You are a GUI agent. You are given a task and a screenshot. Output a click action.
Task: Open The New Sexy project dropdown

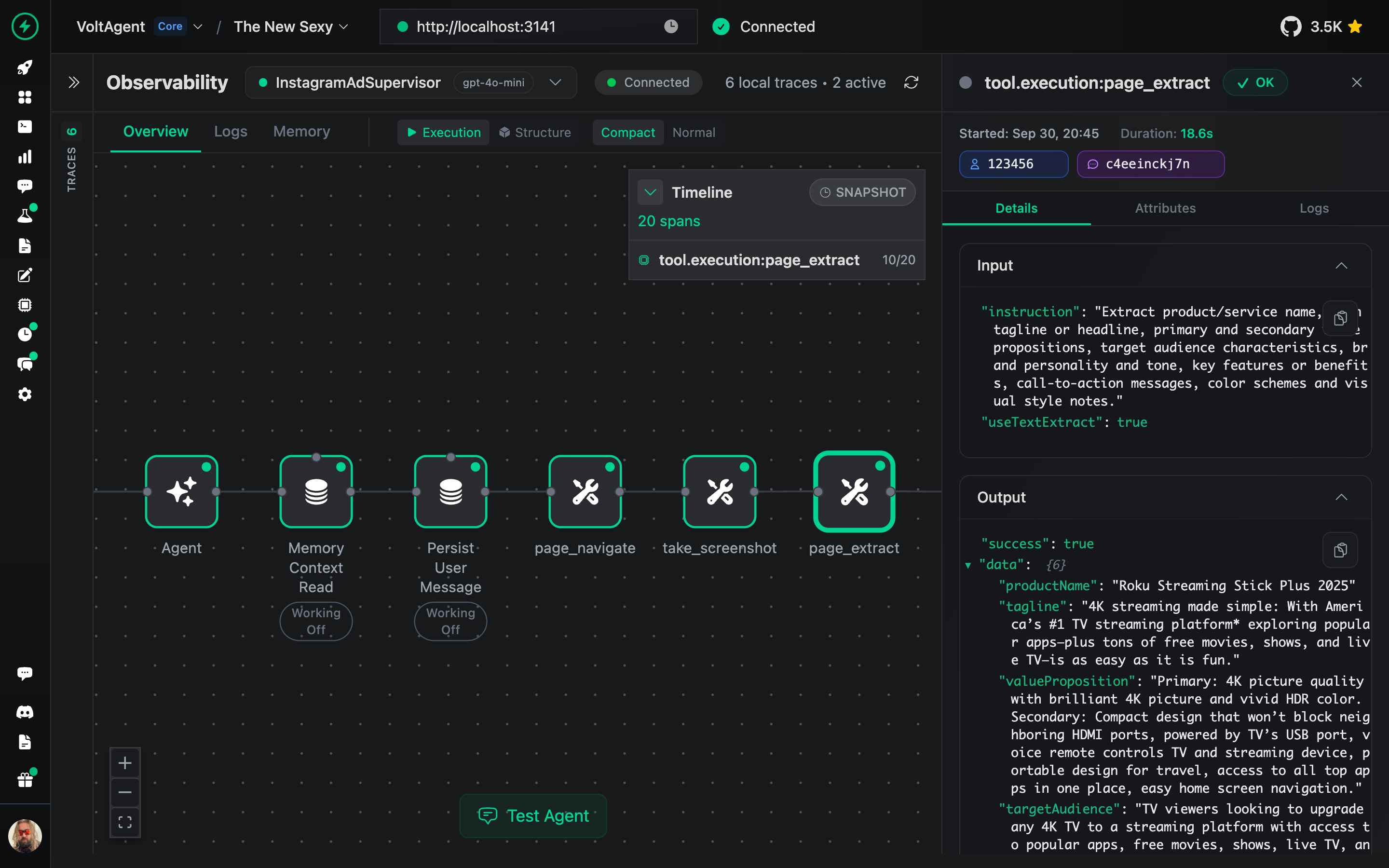[291, 27]
